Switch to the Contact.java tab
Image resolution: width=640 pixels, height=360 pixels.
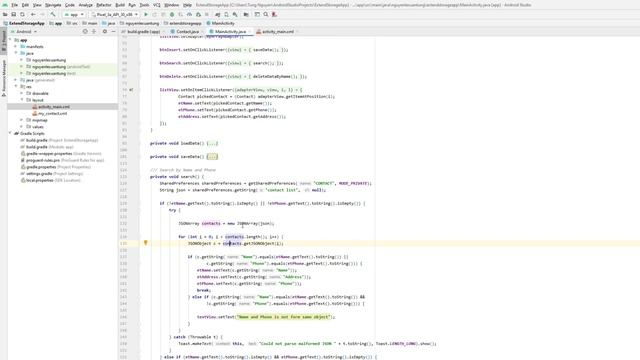[187, 31]
